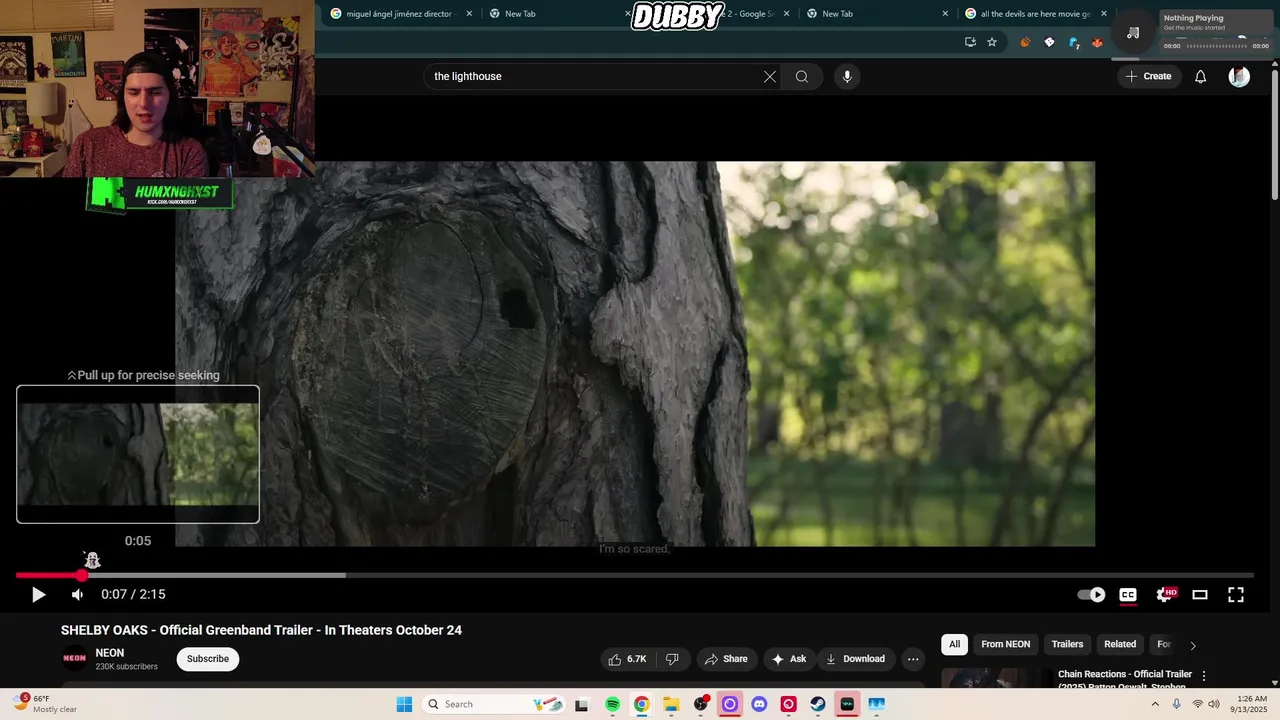Open more actions three-dot menu
Image resolution: width=1280 pixels, height=720 pixels.
913,659
